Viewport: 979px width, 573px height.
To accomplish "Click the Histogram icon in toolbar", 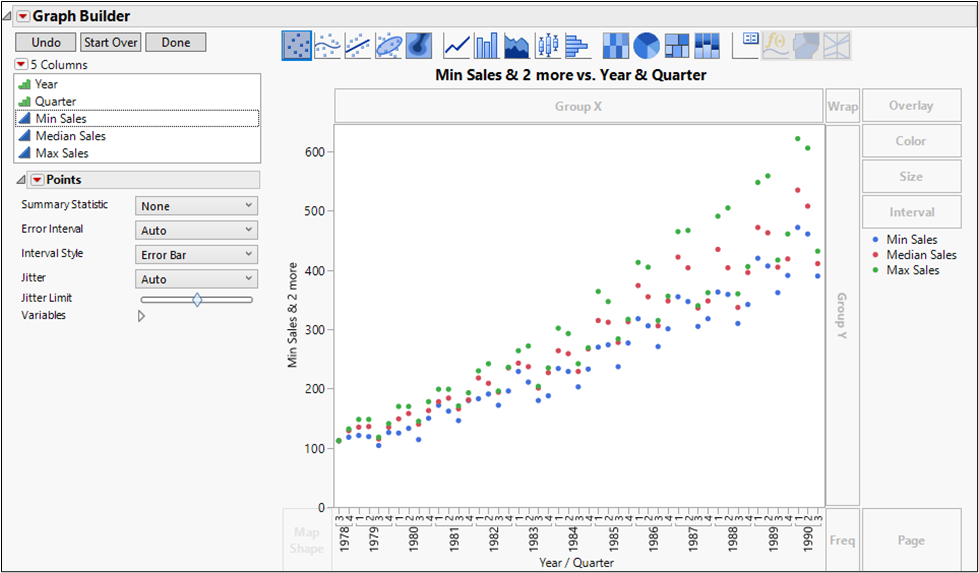I will pos(577,45).
